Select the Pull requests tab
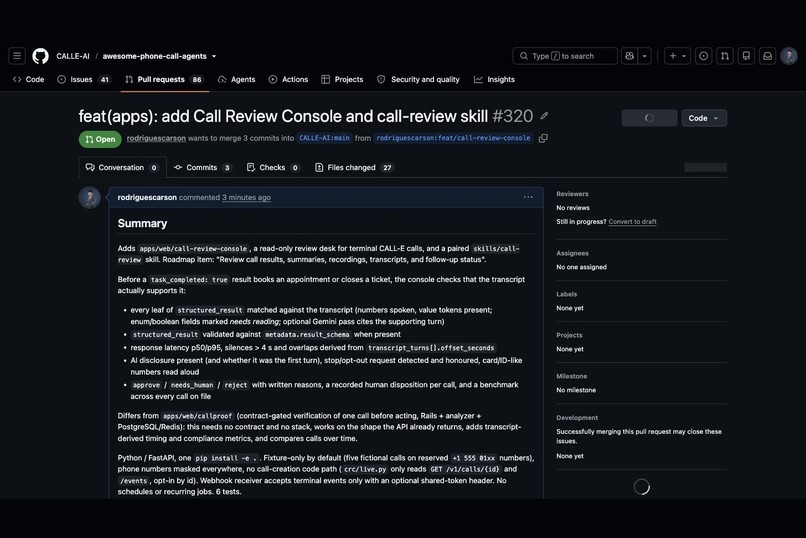The height and width of the screenshot is (538, 806). coord(164,80)
